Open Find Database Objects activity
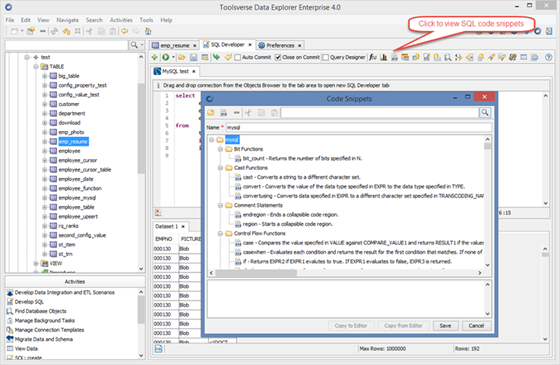The image size is (560, 365). 40,311
